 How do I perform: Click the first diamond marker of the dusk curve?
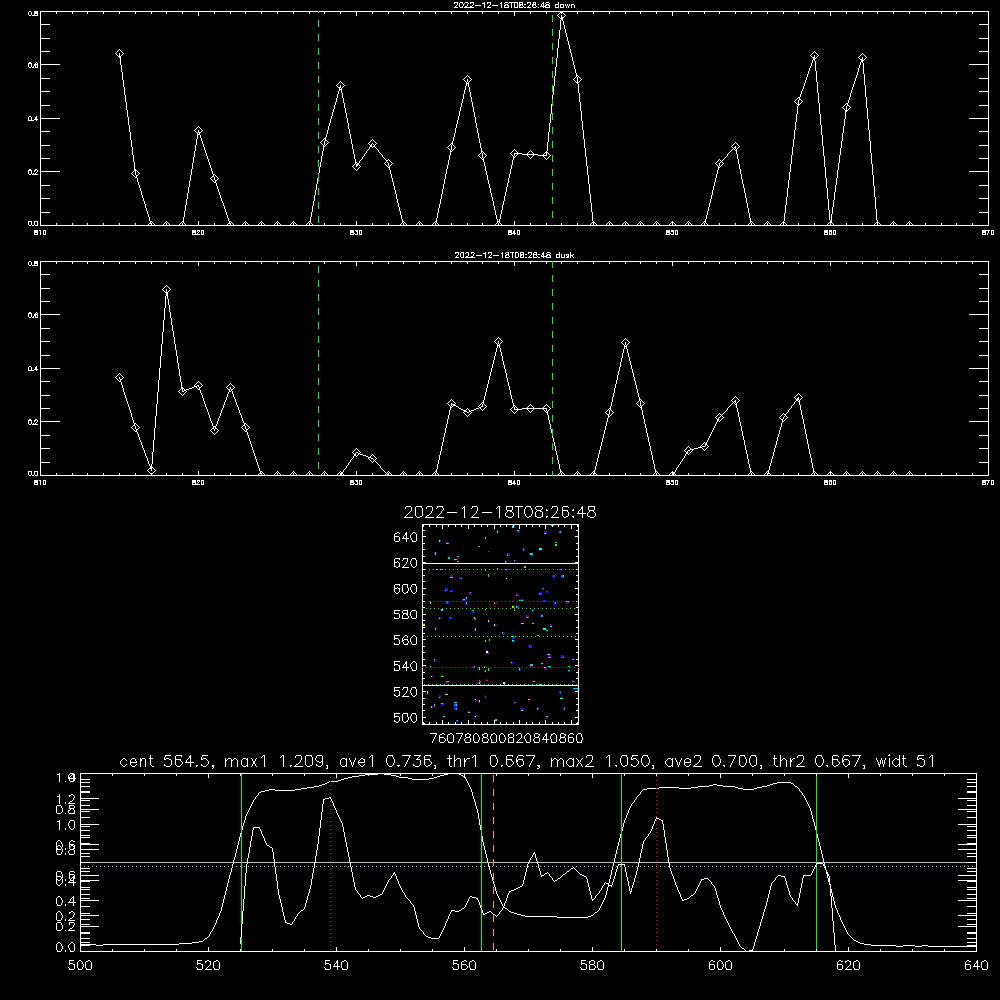(x=119, y=378)
